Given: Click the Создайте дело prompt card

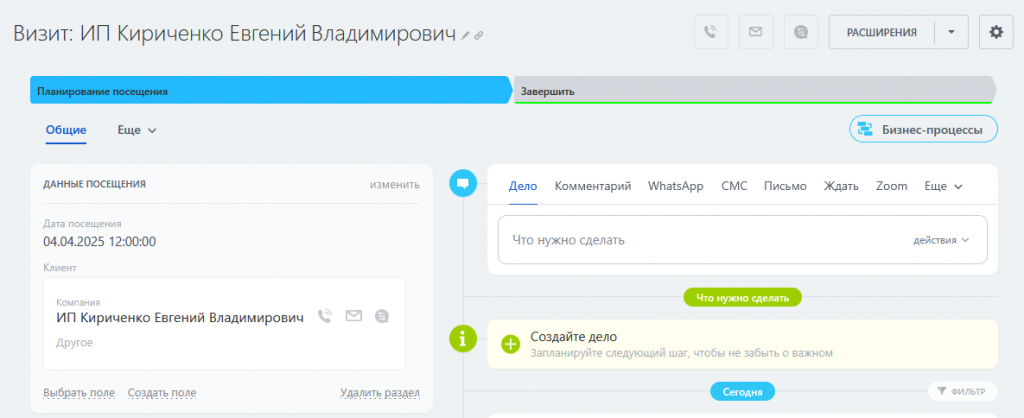Looking at the screenshot, I should pyautogui.click(x=743, y=344).
